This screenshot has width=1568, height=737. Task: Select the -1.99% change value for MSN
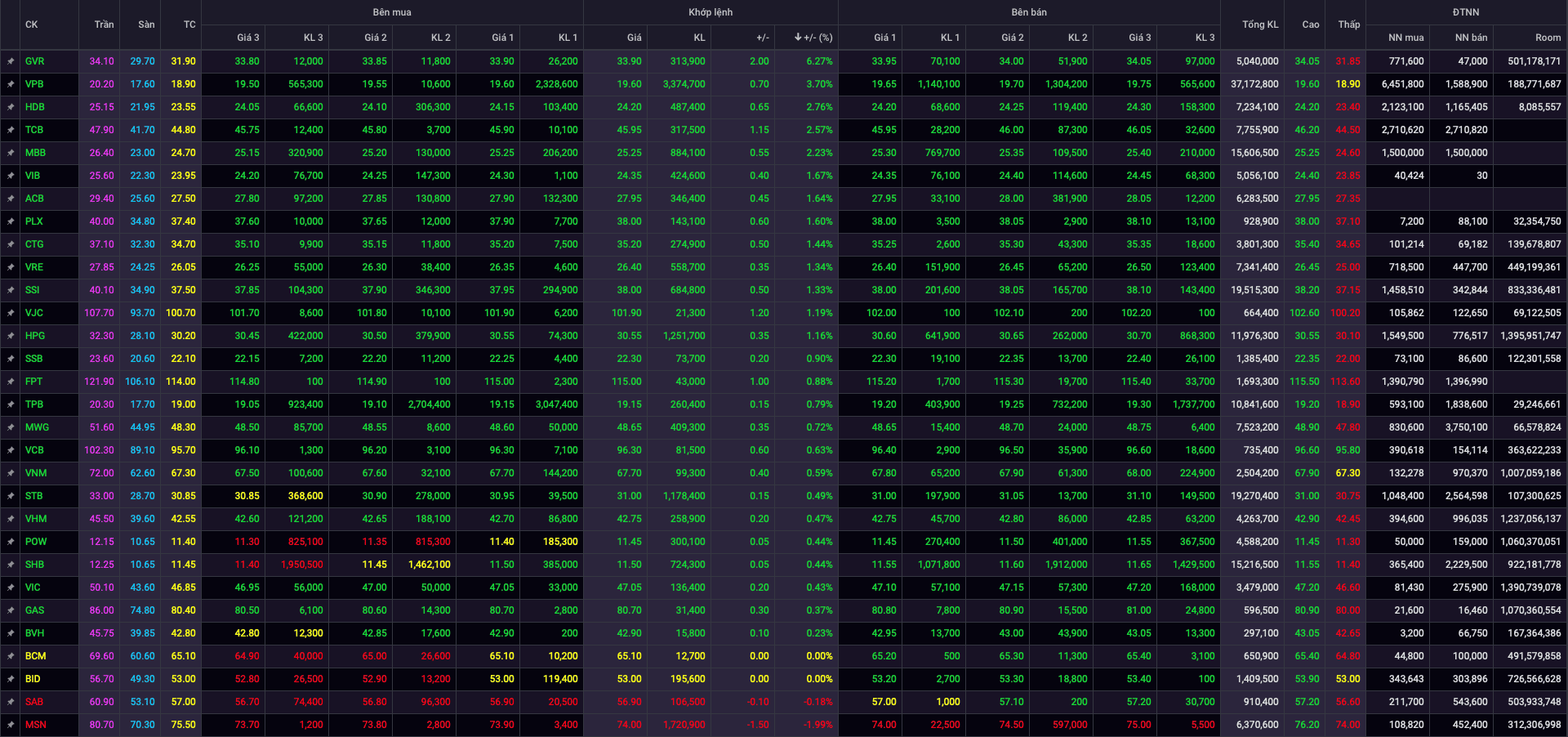pyautogui.click(x=817, y=725)
